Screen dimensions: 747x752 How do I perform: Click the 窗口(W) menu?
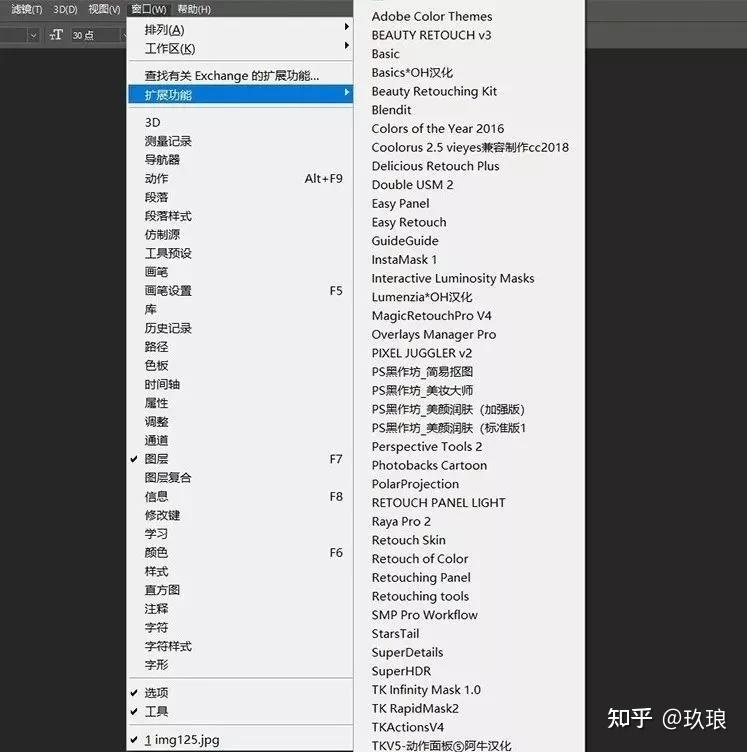(149, 9)
